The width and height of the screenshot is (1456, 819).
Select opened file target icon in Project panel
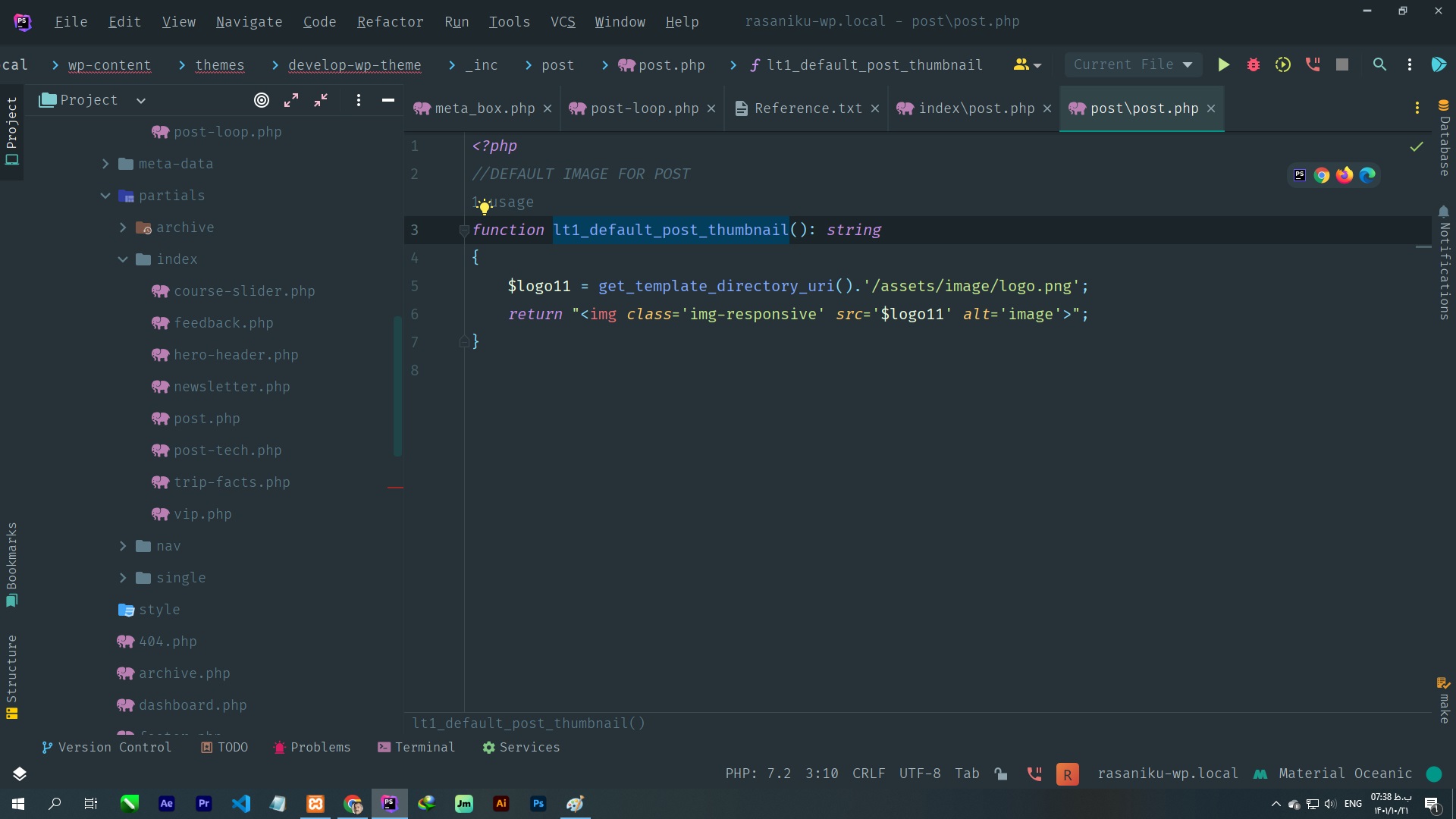262,100
